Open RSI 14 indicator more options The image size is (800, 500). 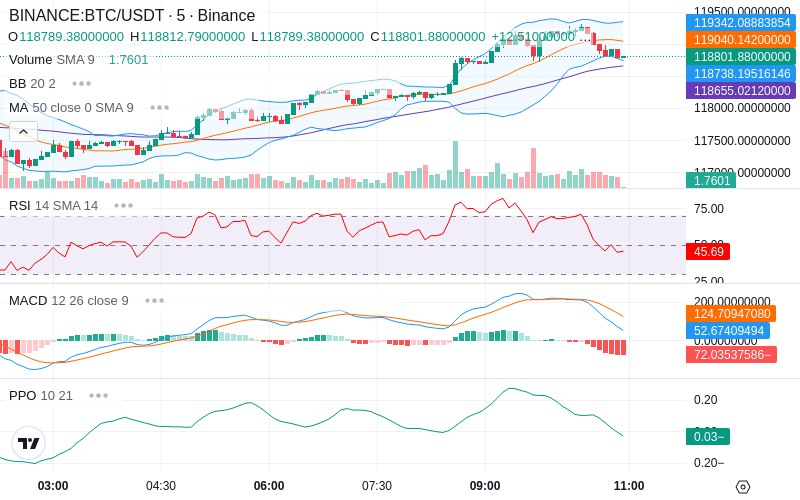coord(123,206)
